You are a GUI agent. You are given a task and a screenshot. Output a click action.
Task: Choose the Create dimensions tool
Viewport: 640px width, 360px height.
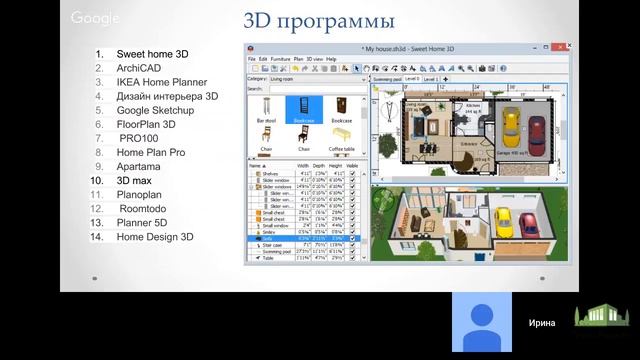coord(404,69)
